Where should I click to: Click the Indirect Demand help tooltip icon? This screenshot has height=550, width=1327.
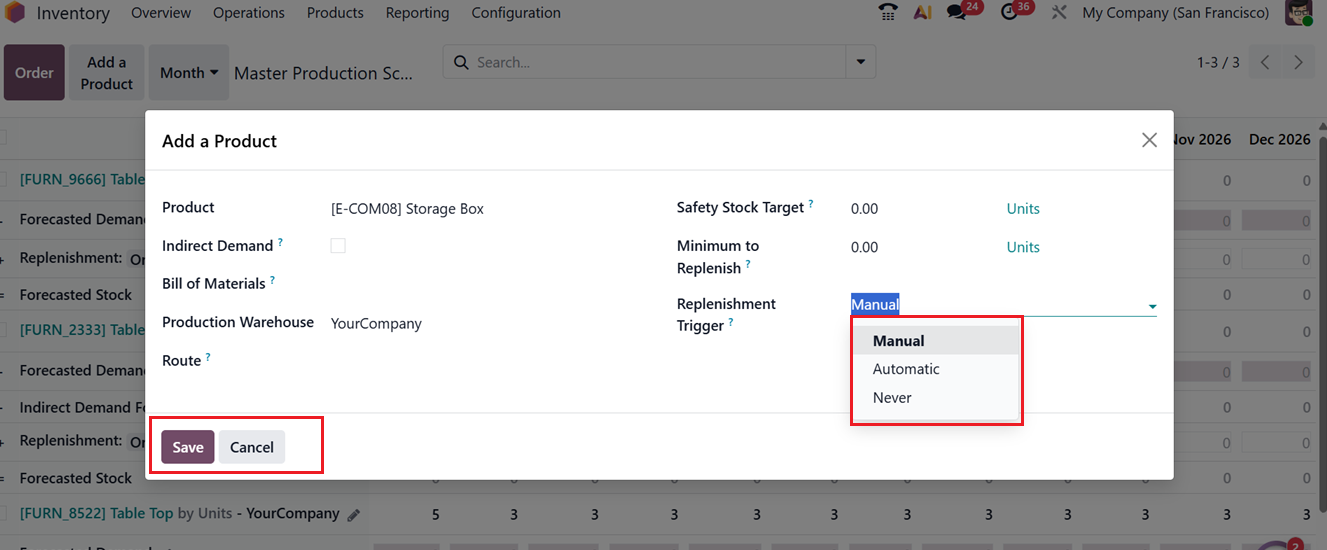pos(280,242)
